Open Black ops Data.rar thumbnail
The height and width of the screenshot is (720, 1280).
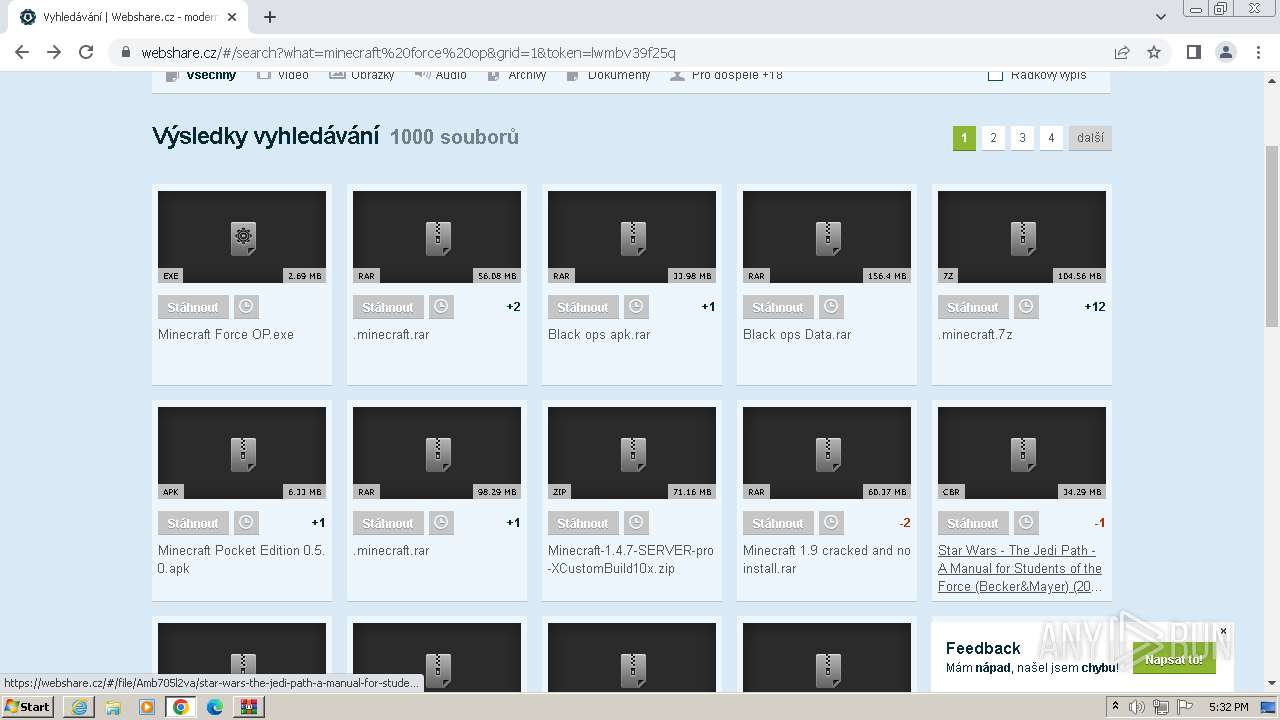point(827,237)
